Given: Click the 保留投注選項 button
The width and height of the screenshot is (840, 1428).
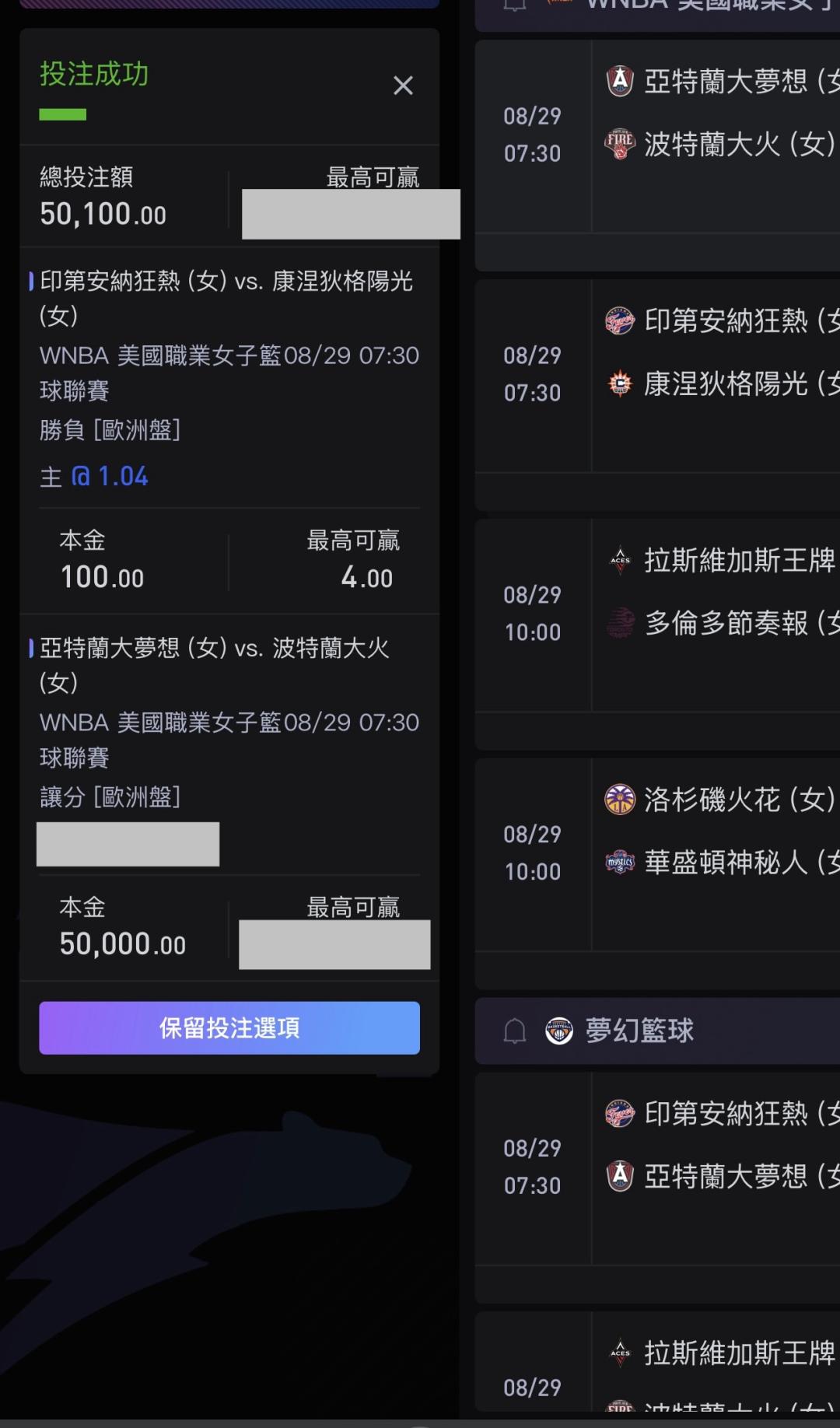Looking at the screenshot, I should coord(229,1027).
